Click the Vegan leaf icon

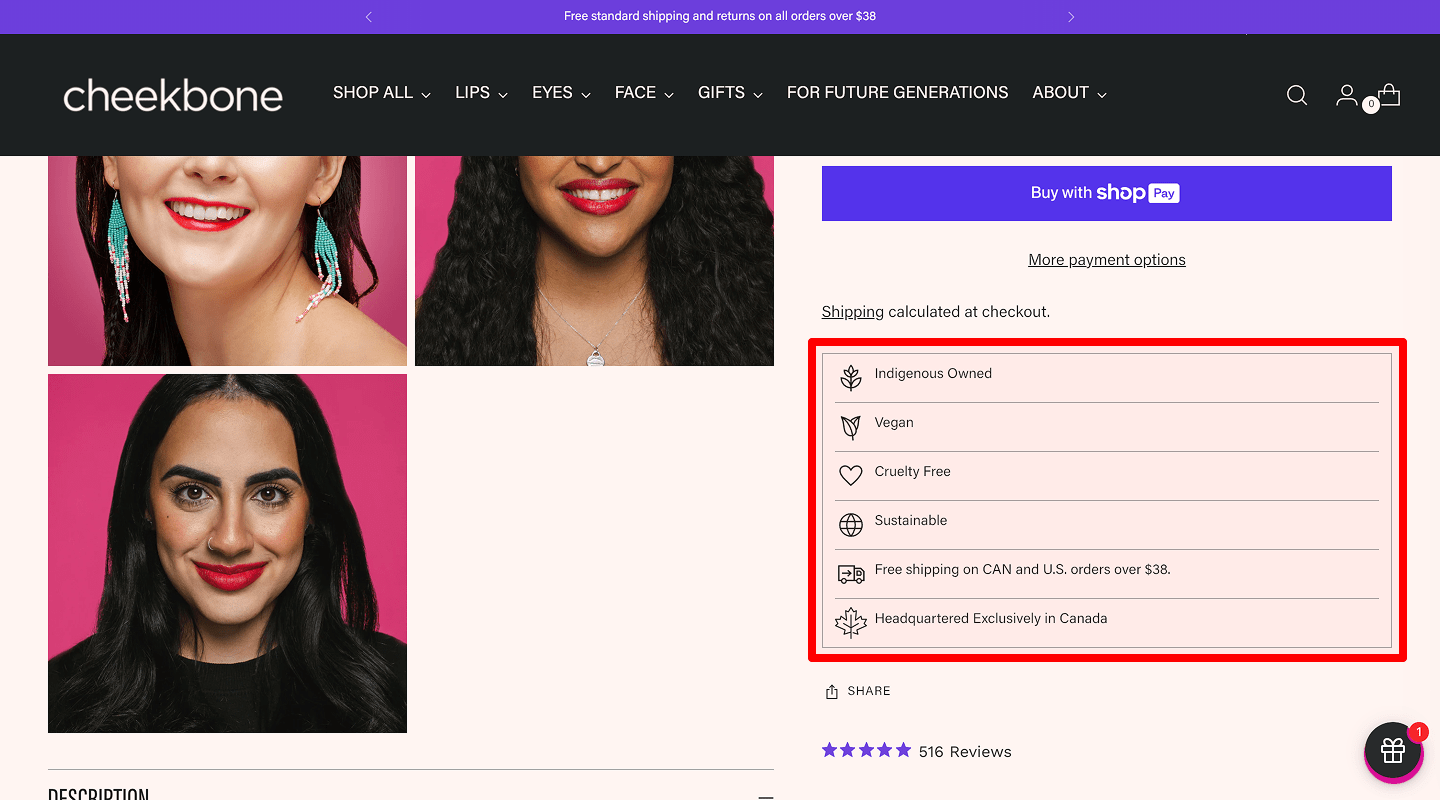[x=851, y=426]
